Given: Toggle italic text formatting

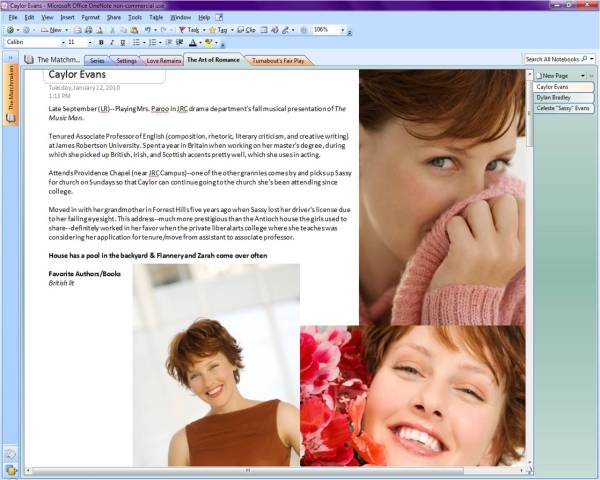Looking at the screenshot, I should 112,43.
